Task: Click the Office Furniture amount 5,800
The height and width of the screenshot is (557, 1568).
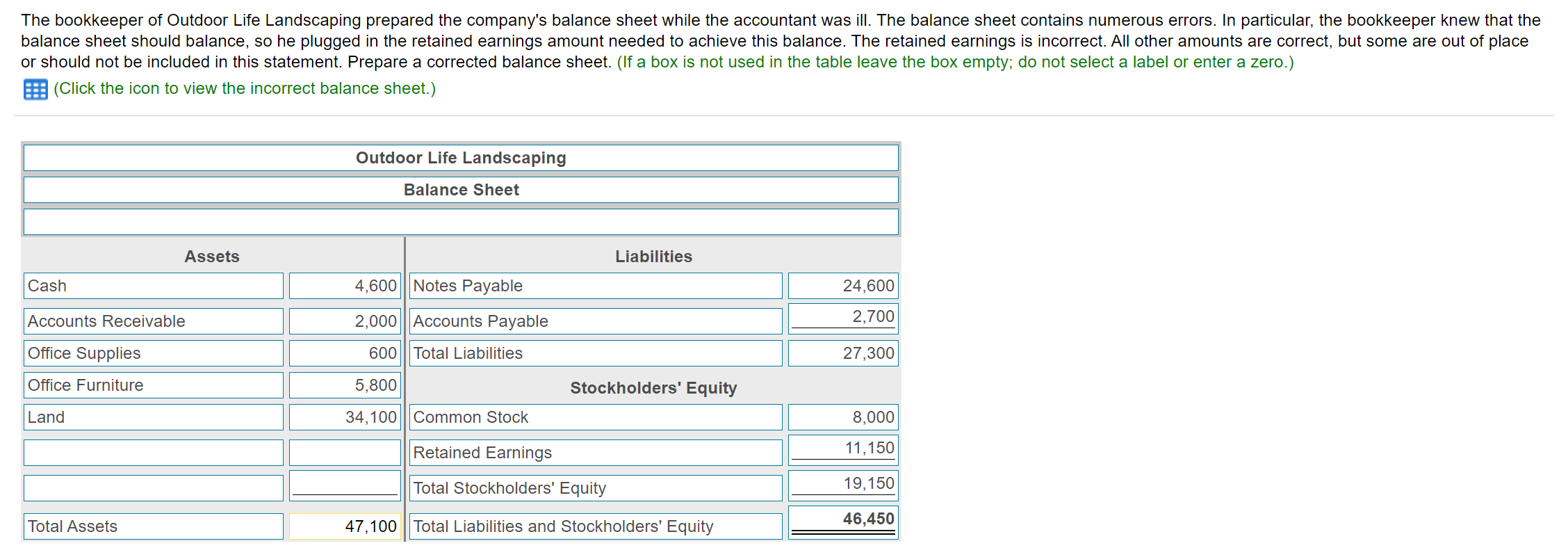Action: click(x=345, y=385)
